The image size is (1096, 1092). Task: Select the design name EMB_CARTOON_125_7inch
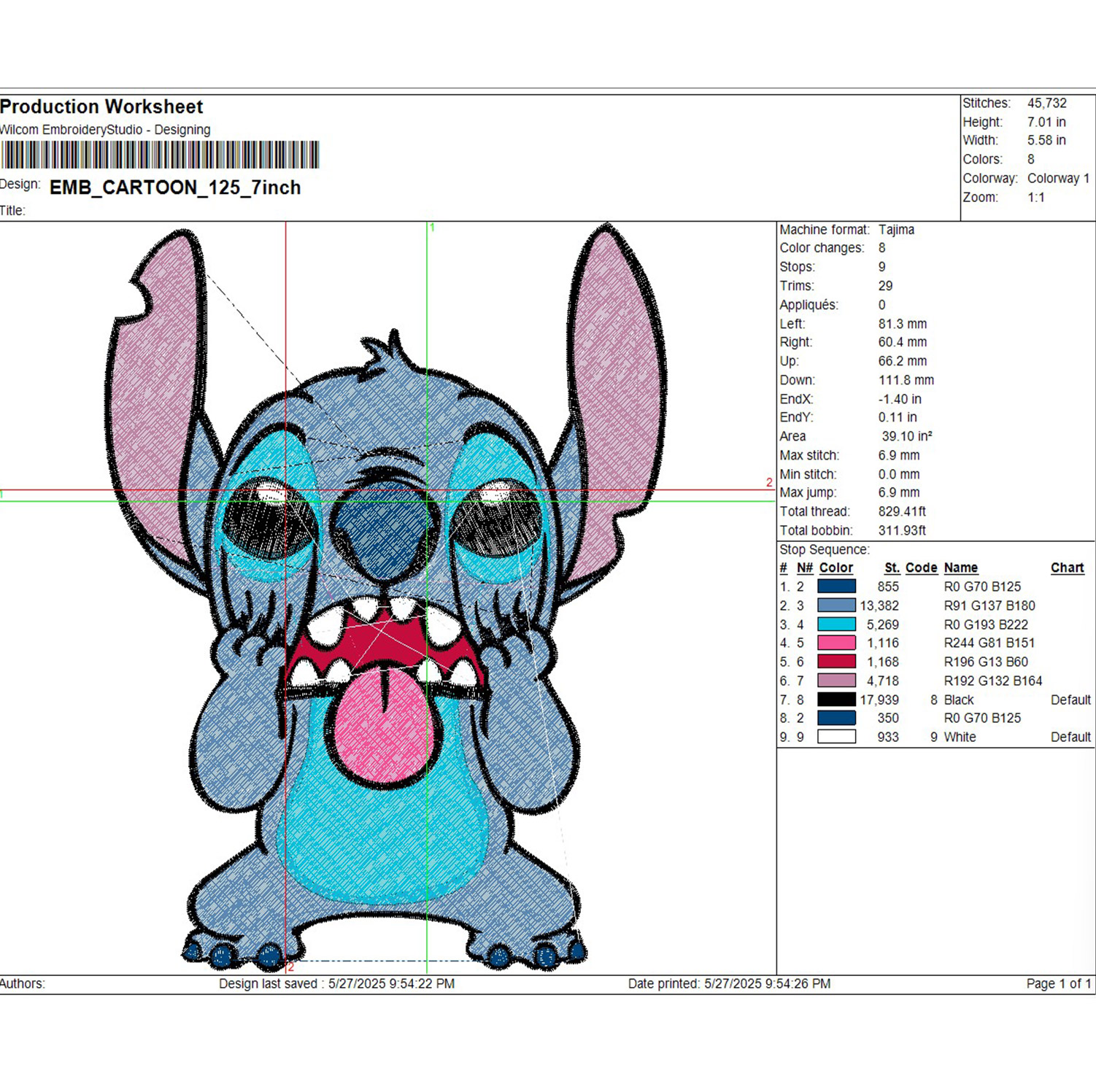pyautogui.click(x=175, y=187)
